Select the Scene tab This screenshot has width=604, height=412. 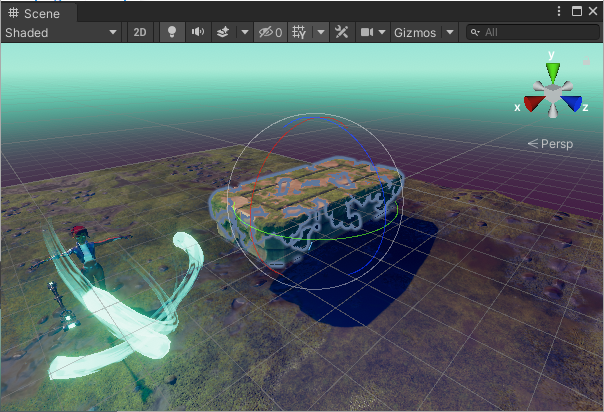click(40, 13)
